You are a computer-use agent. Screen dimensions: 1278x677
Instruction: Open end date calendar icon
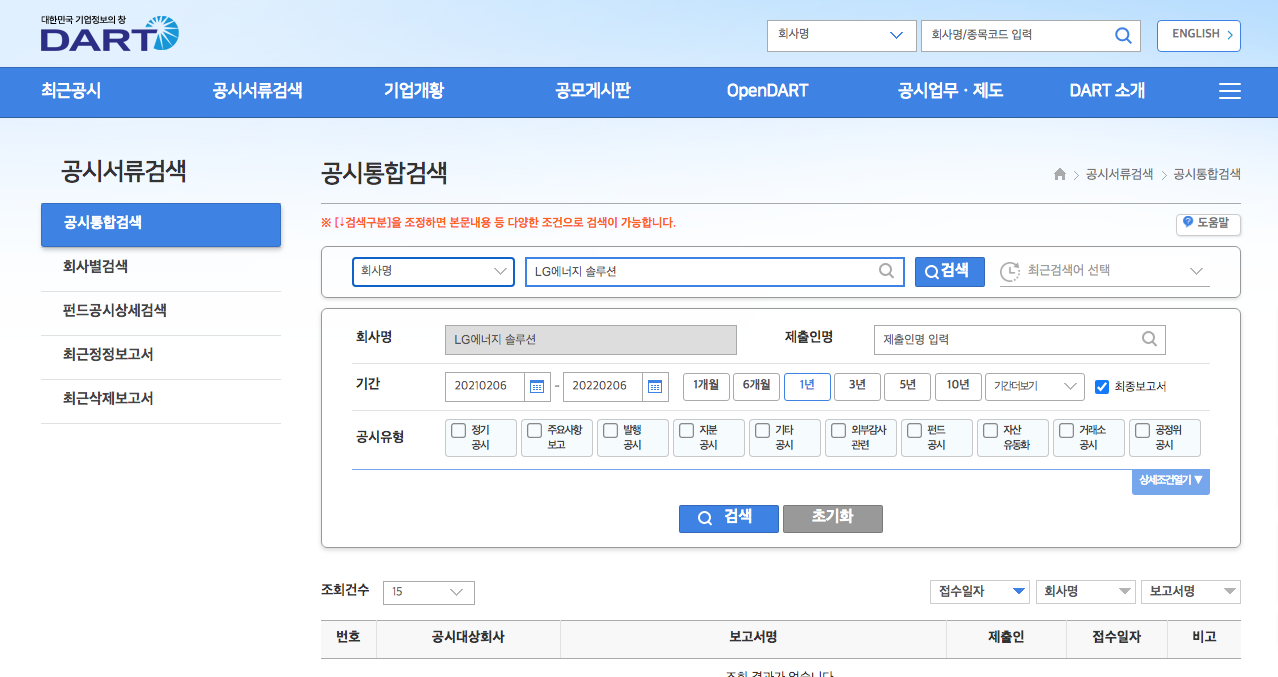[655, 386]
